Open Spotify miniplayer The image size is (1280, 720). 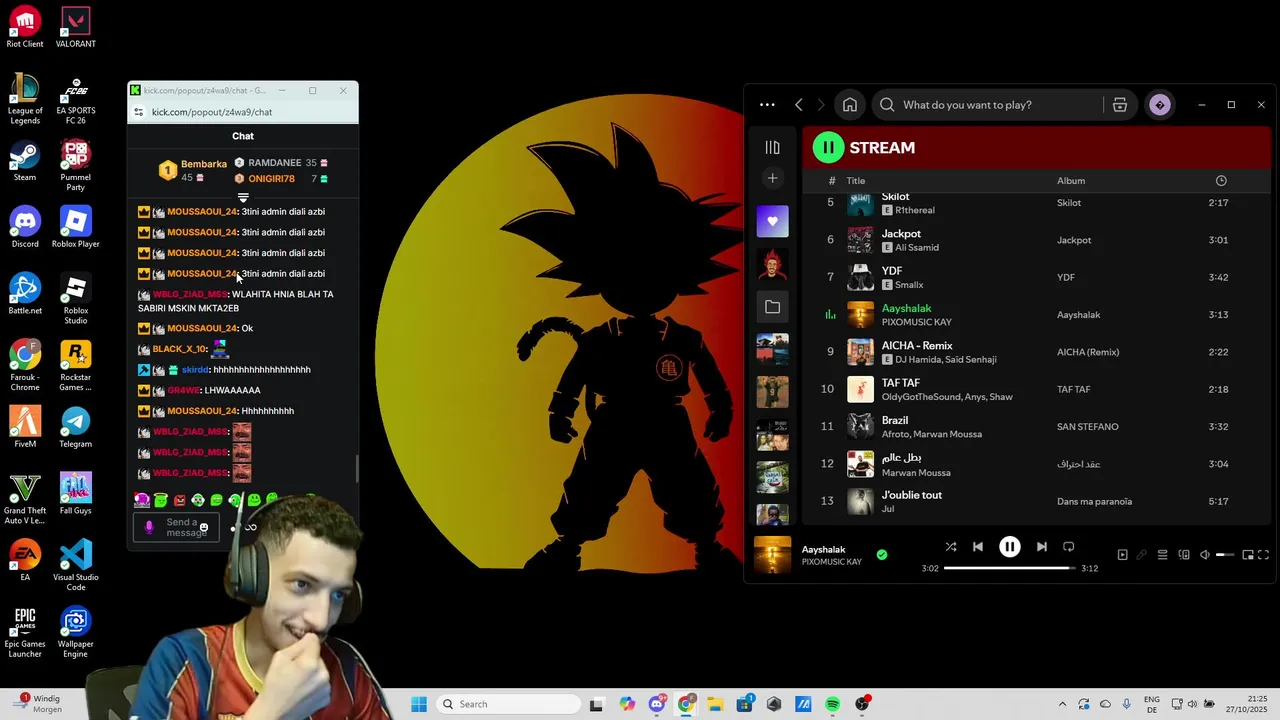1247,555
